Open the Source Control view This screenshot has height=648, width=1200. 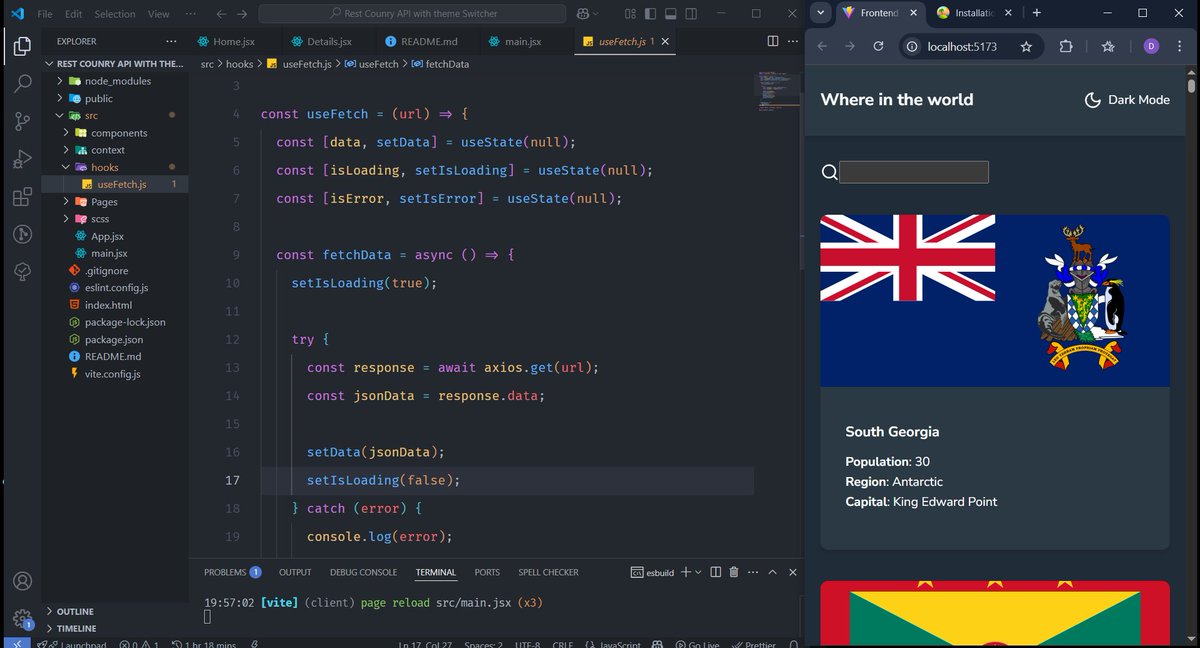22,121
